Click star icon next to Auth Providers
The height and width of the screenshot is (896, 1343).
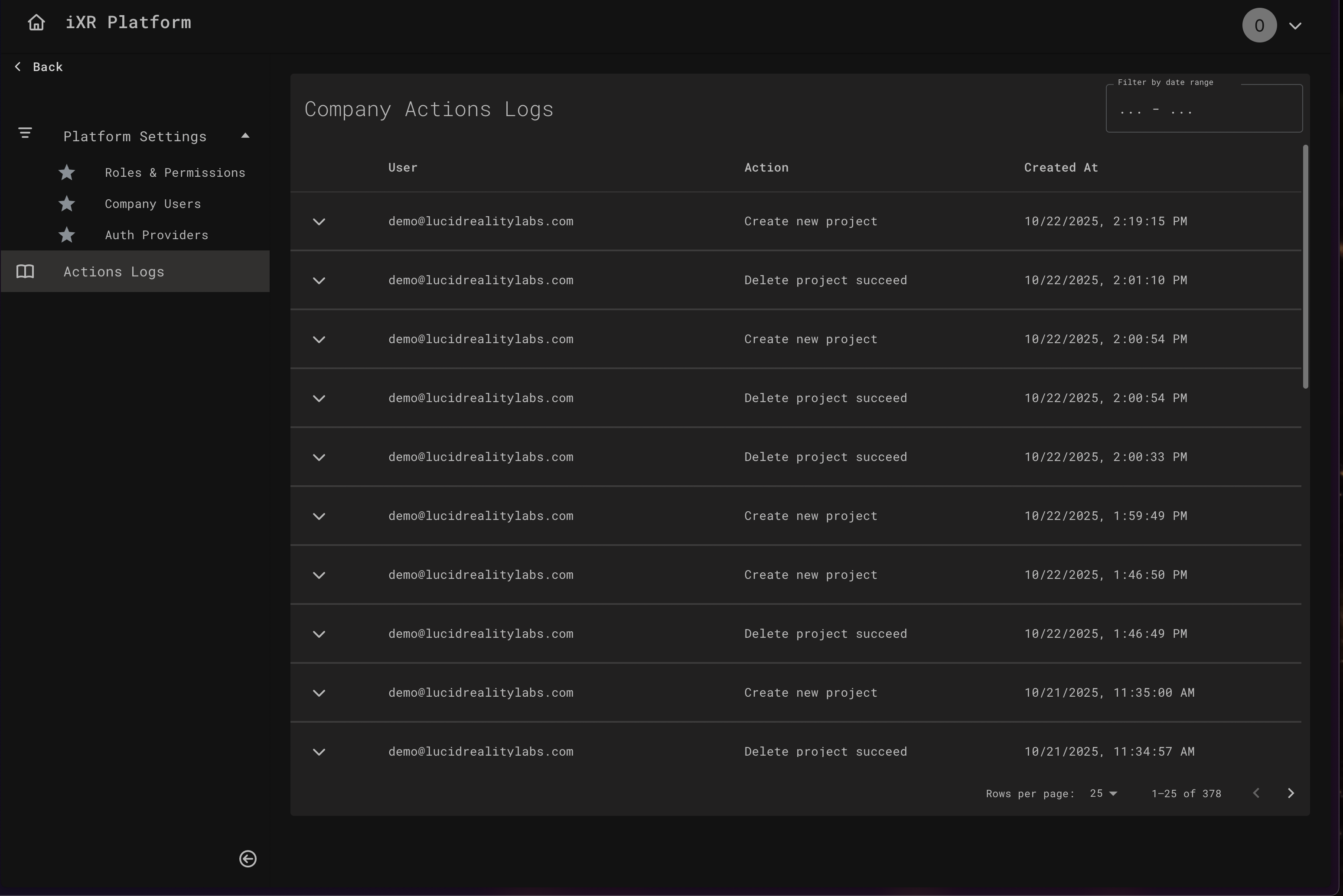(67, 235)
